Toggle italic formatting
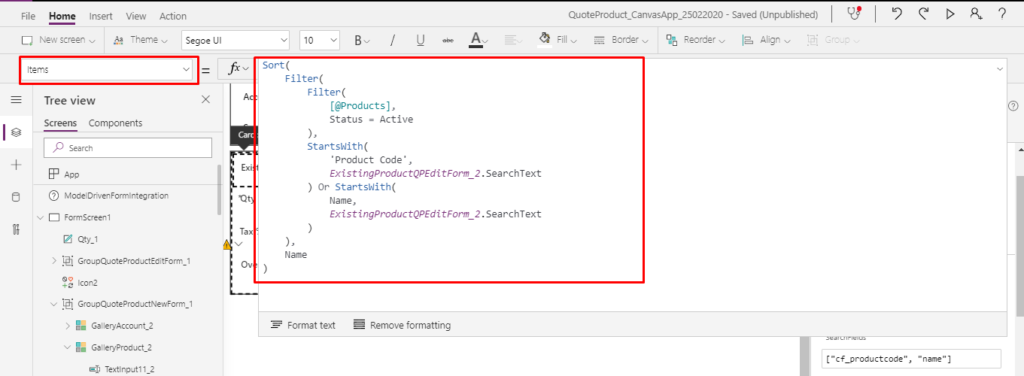Image resolution: width=1024 pixels, height=376 pixels. tap(392, 40)
